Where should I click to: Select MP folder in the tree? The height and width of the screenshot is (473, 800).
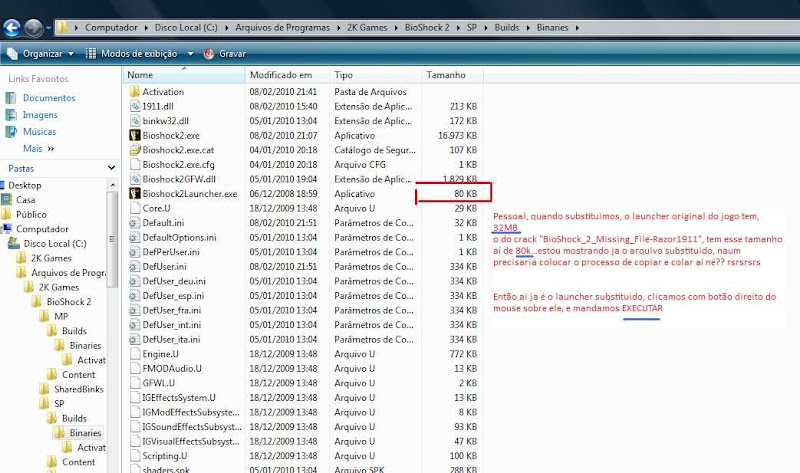(x=61, y=316)
